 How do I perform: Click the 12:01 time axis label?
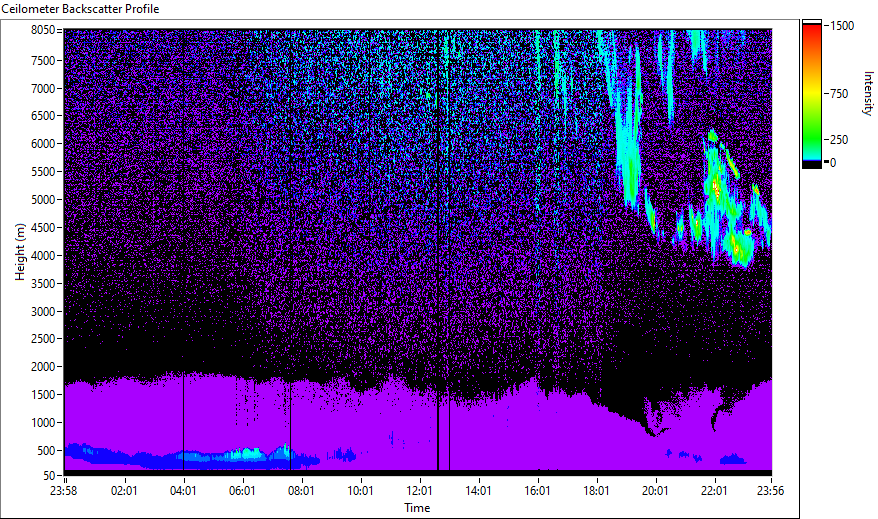tap(419, 491)
